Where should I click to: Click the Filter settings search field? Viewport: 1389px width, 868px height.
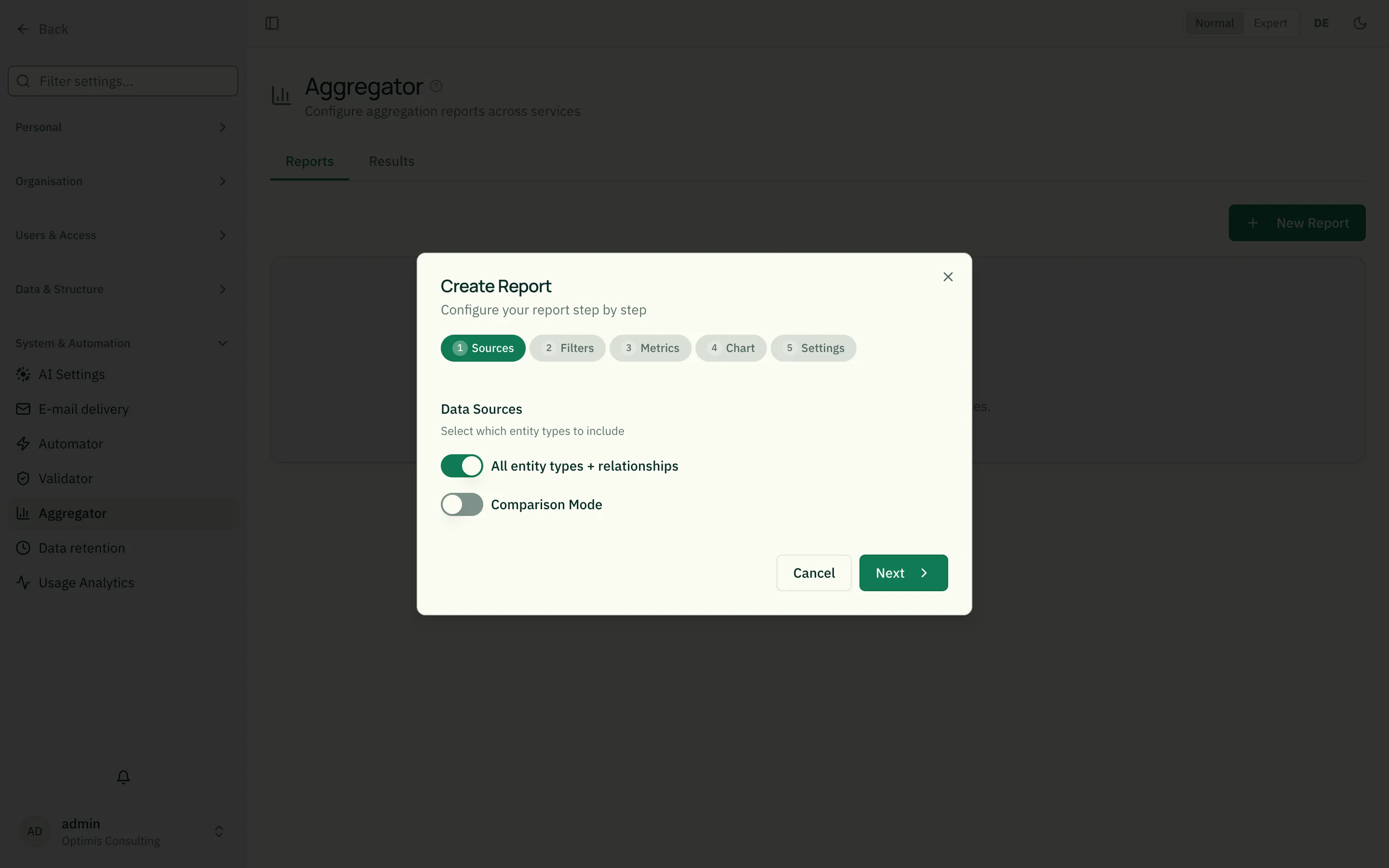pos(123,81)
